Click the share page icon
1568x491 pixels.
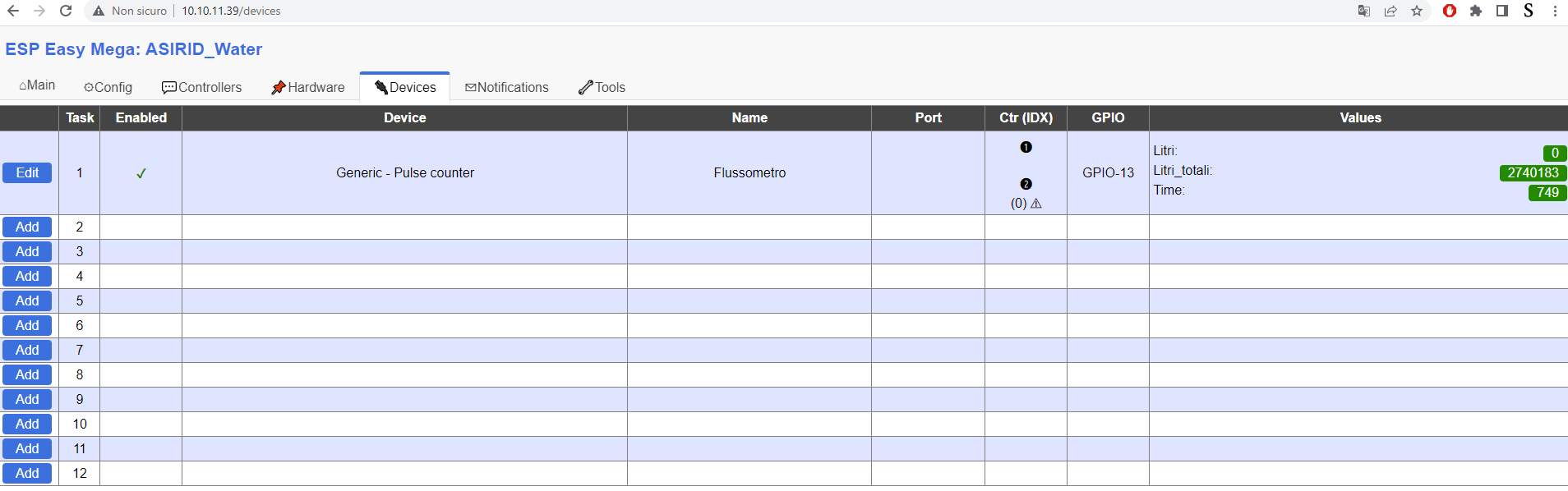(x=1390, y=11)
